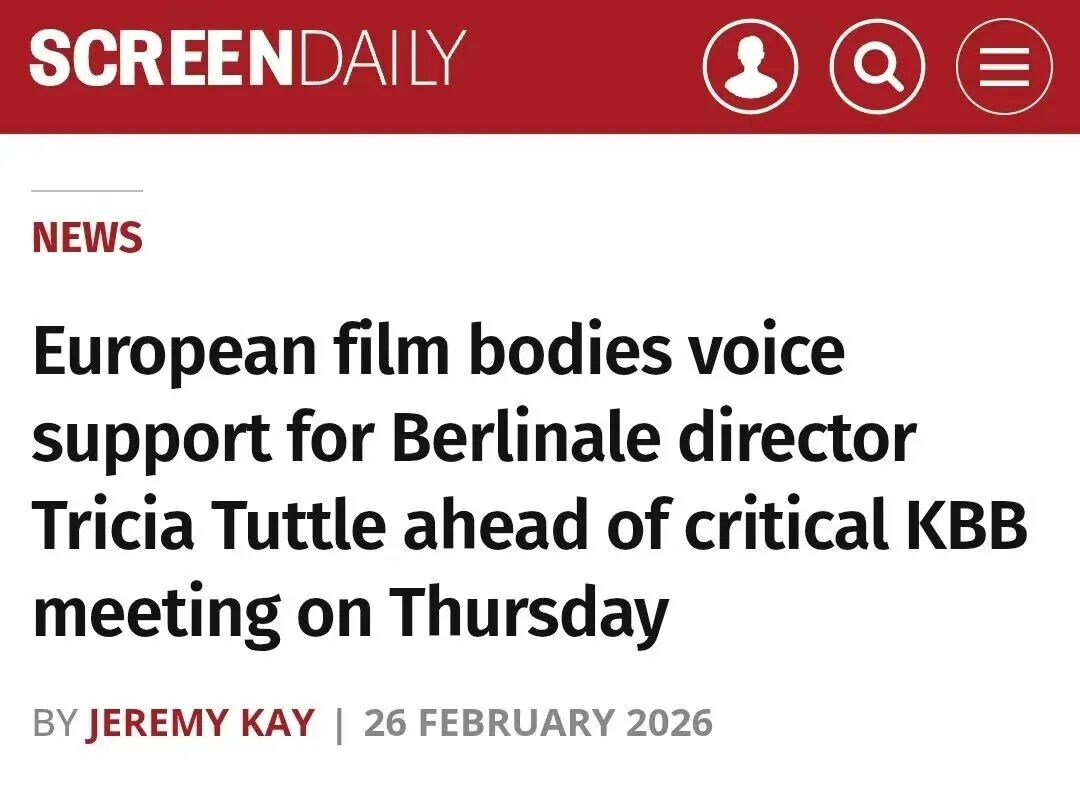
Task: Click the "BY" label before the author name
Action: tap(55, 722)
